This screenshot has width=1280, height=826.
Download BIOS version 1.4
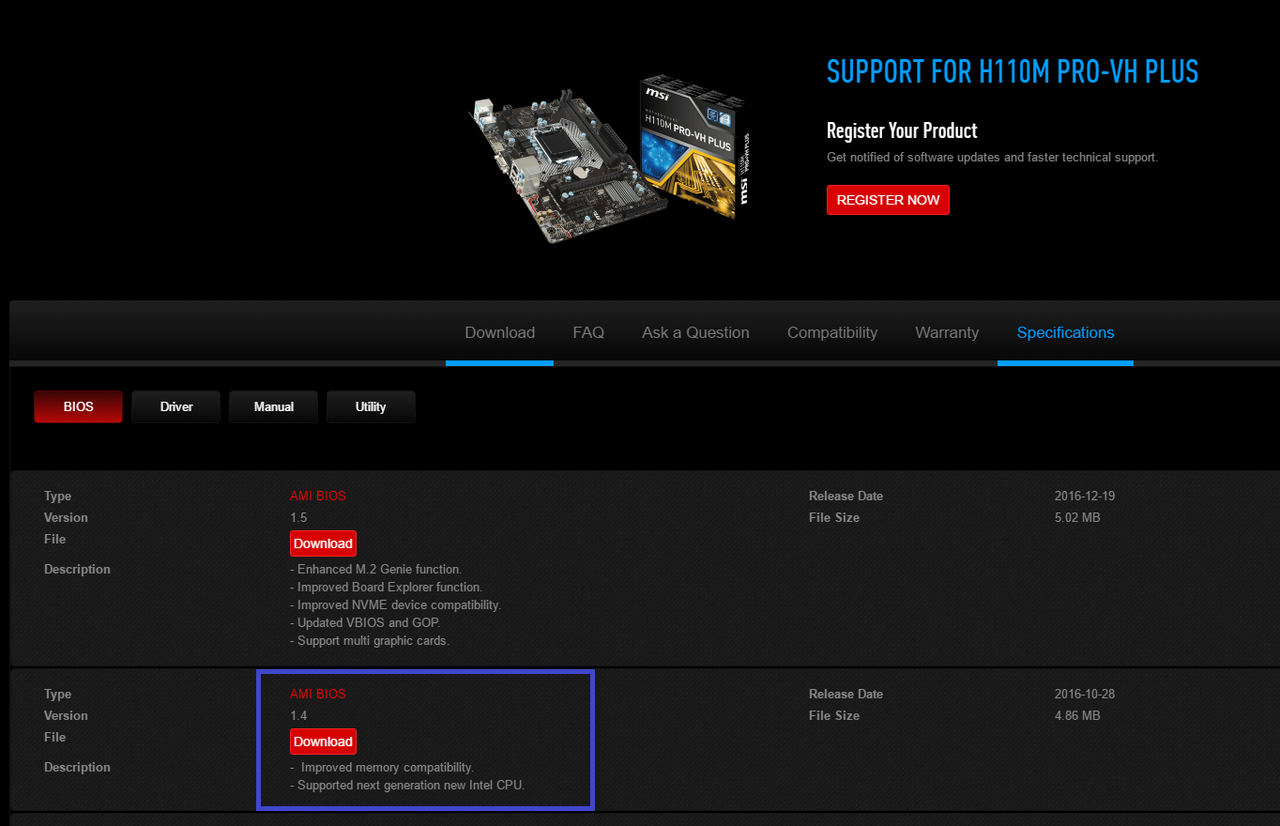(x=323, y=741)
